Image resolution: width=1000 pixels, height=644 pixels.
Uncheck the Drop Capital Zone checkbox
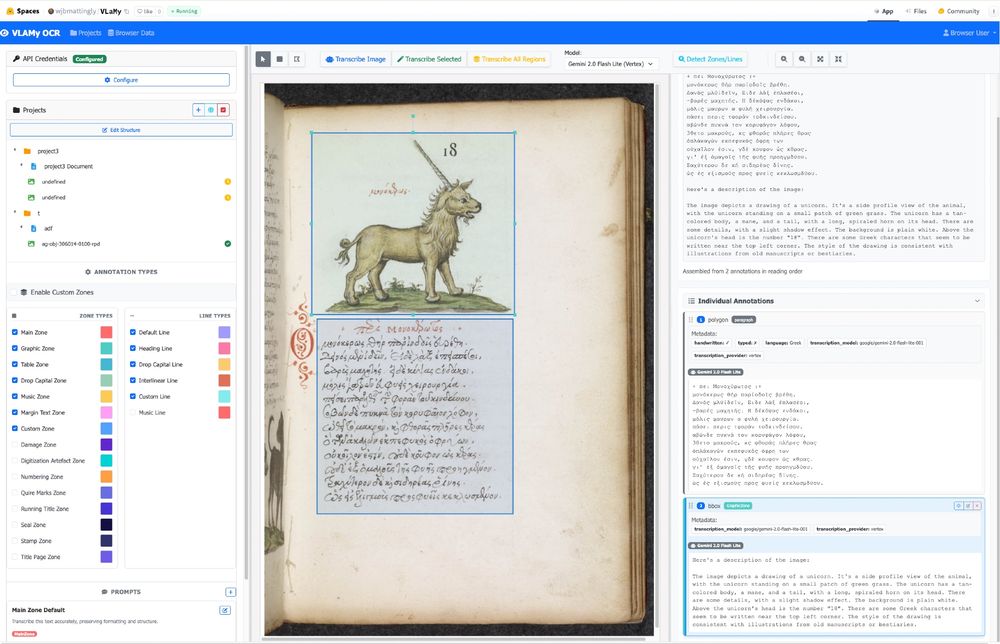15,380
